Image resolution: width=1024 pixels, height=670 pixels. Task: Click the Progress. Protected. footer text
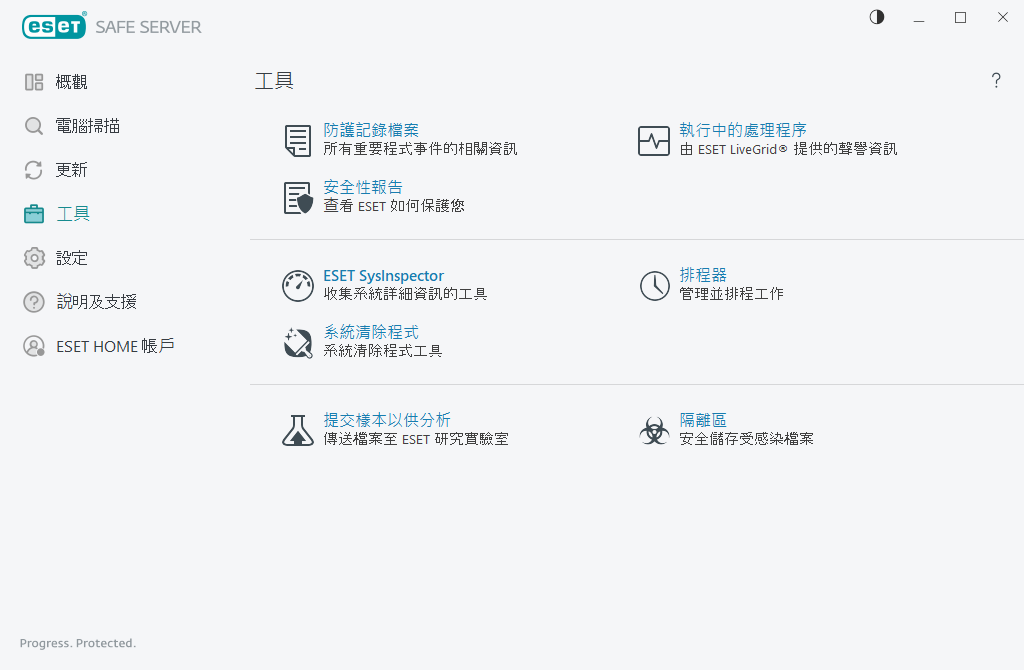(x=78, y=643)
